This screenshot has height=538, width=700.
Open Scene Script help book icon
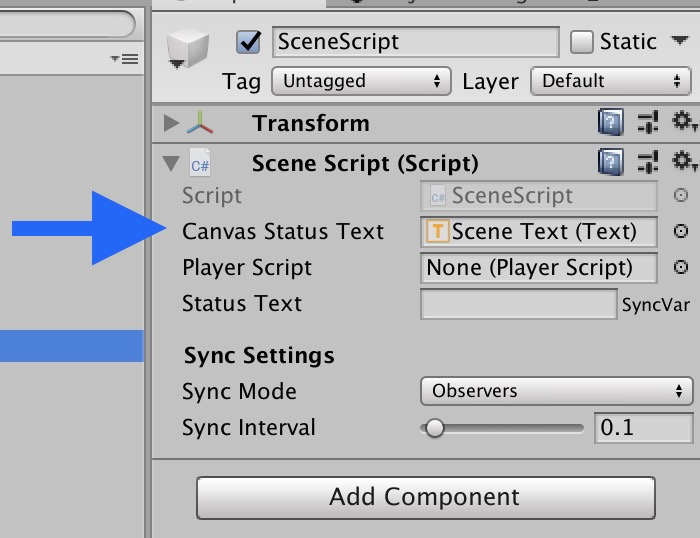pyautogui.click(x=611, y=162)
